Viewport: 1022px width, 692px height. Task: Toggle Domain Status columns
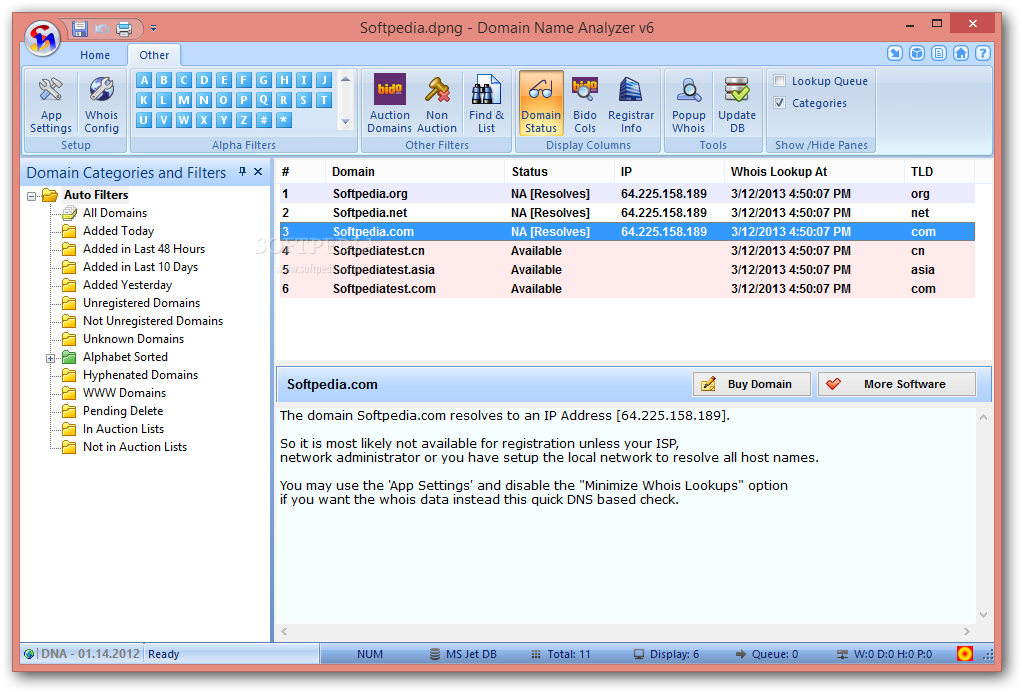tap(541, 104)
